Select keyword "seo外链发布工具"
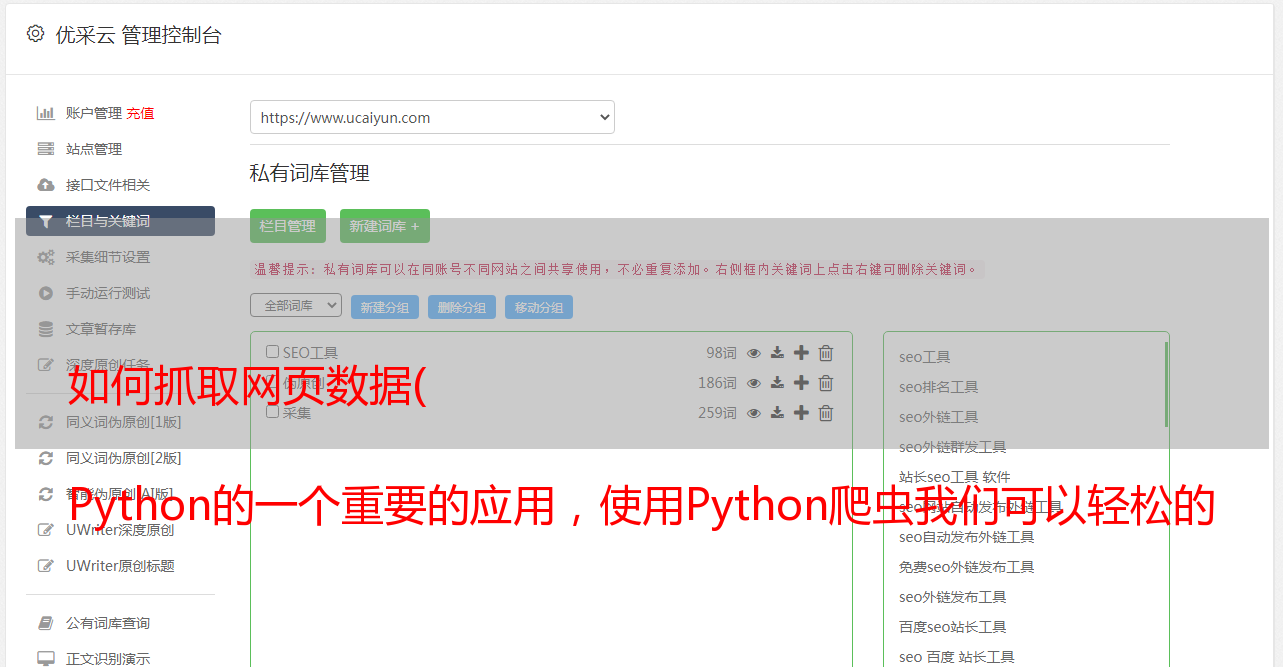The image size is (1283, 667). click(953, 597)
